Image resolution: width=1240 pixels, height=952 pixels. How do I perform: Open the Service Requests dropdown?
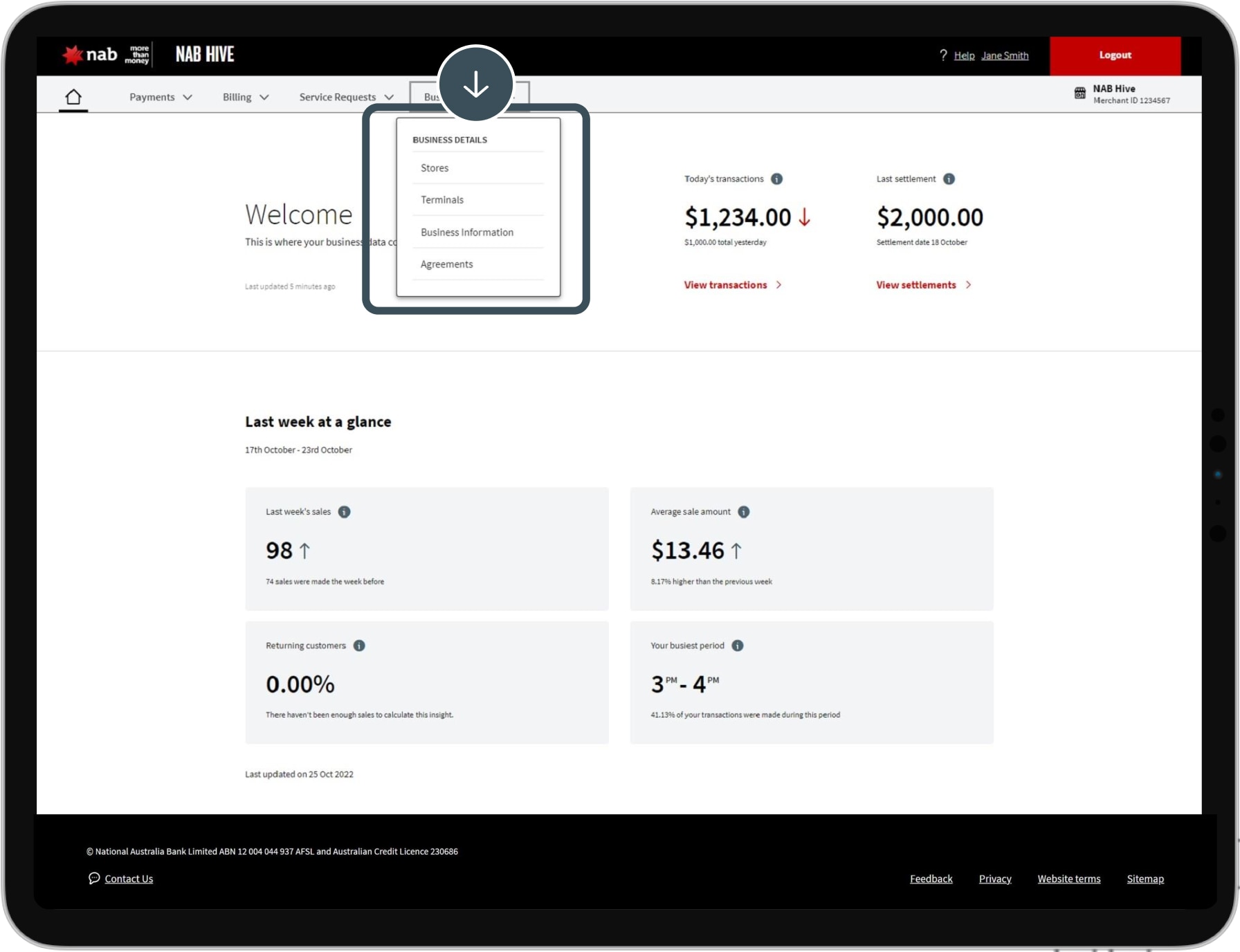pyautogui.click(x=346, y=97)
